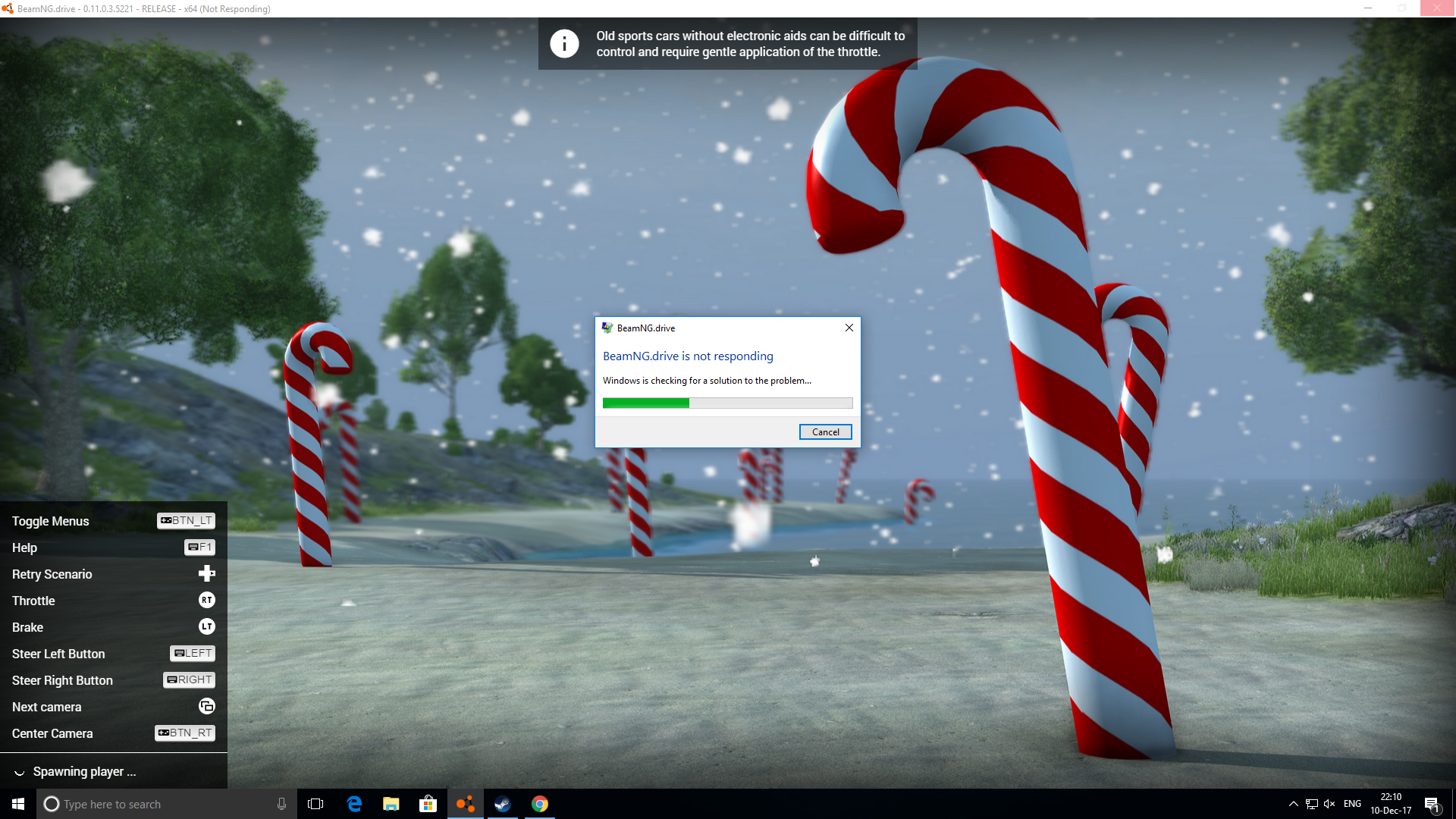Open Google Chrome from the taskbar

pyautogui.click(x=540, y=804)
